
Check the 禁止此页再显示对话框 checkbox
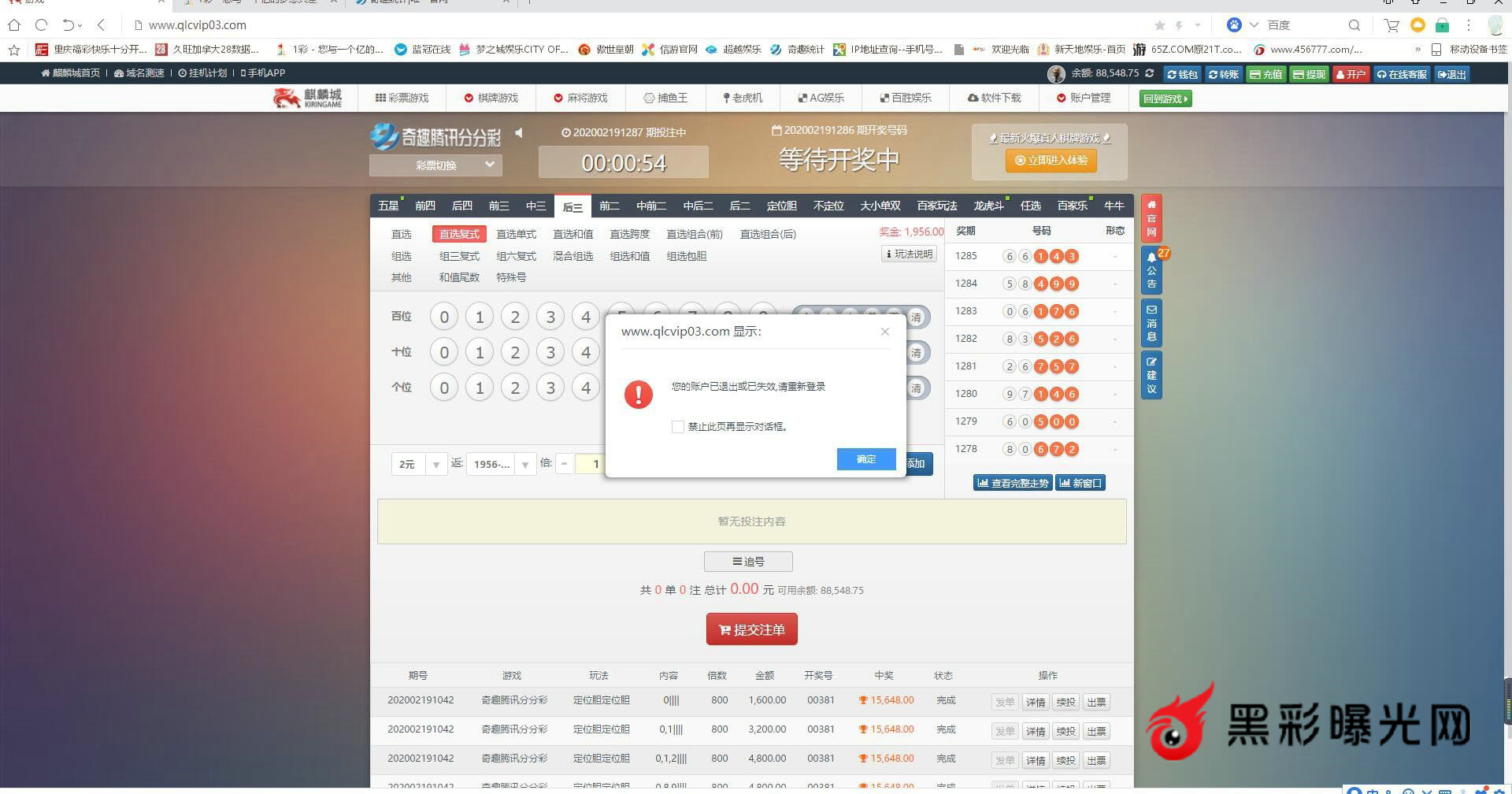[677, 427]
